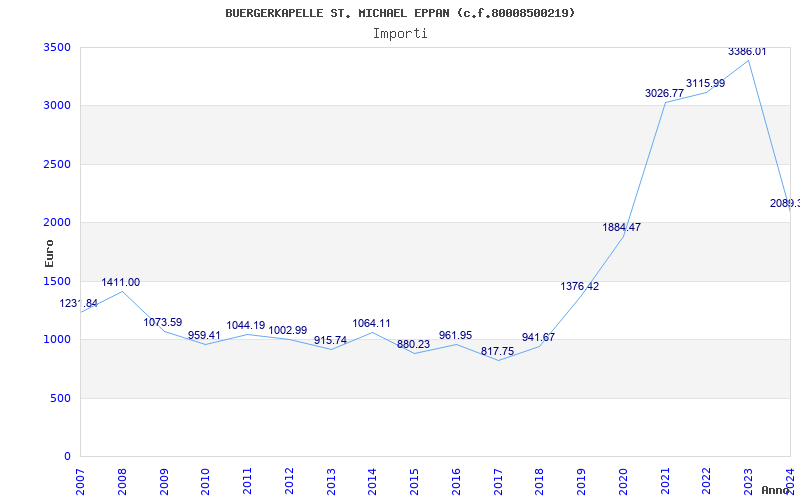
Task: Click the 0 y-axis tick label
Action: point(67,456)
